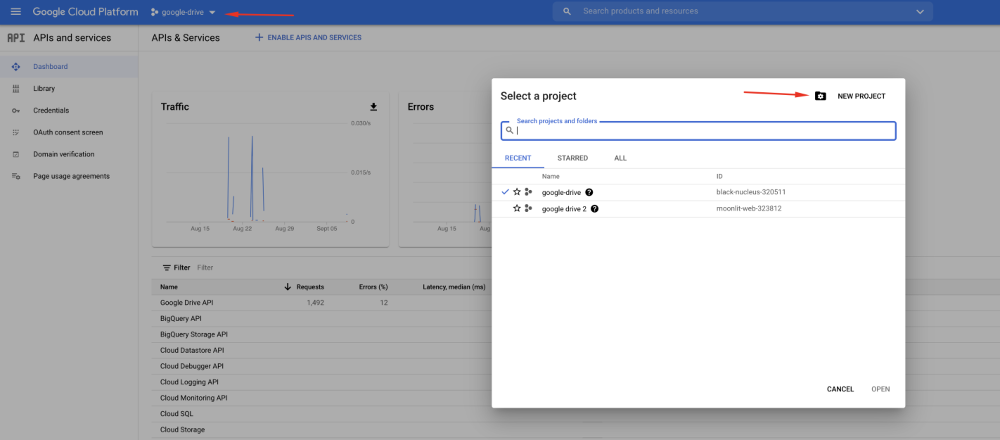
Task: Star the google drive 2 project
Action: 517,209
